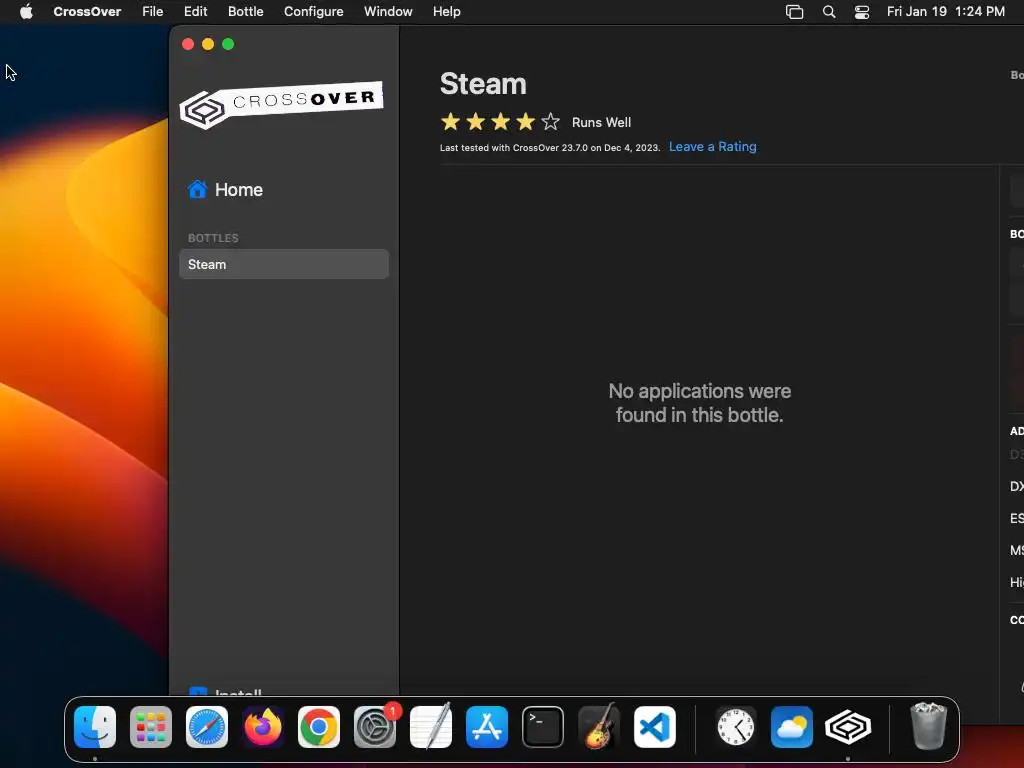The height and width of the screenshot is (768, 1024).
Task: Open TextEdit from the Dock
Action: [x=431, y=726]
